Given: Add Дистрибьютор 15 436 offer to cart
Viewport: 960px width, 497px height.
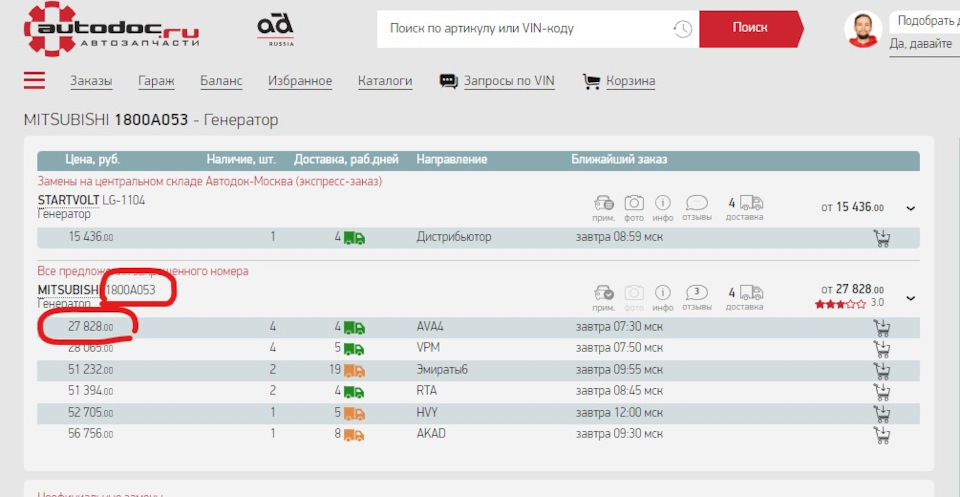Looking at the screenshot, I should 881,237.
